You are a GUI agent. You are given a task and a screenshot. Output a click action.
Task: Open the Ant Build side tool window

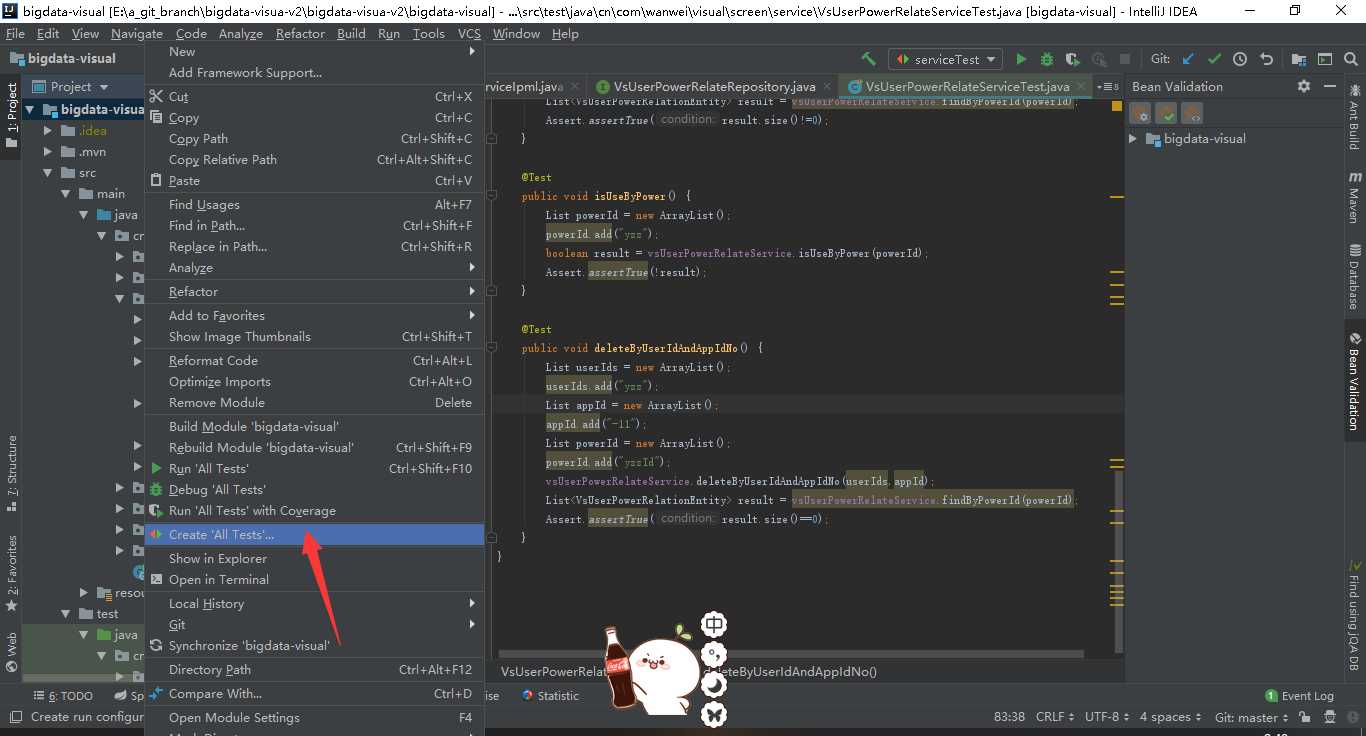(1354, 120)
